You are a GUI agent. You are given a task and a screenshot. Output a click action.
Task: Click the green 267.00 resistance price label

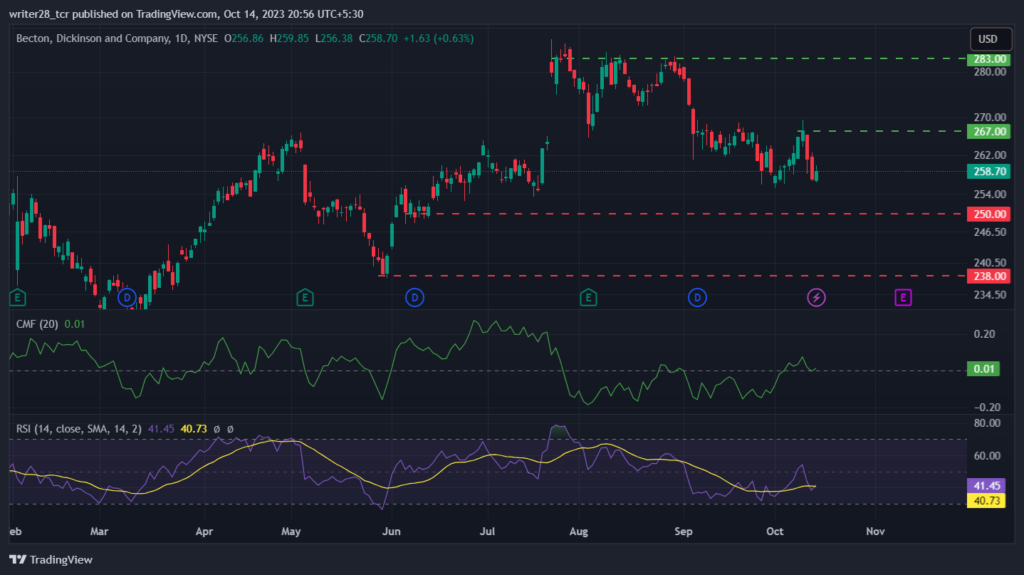989,131
